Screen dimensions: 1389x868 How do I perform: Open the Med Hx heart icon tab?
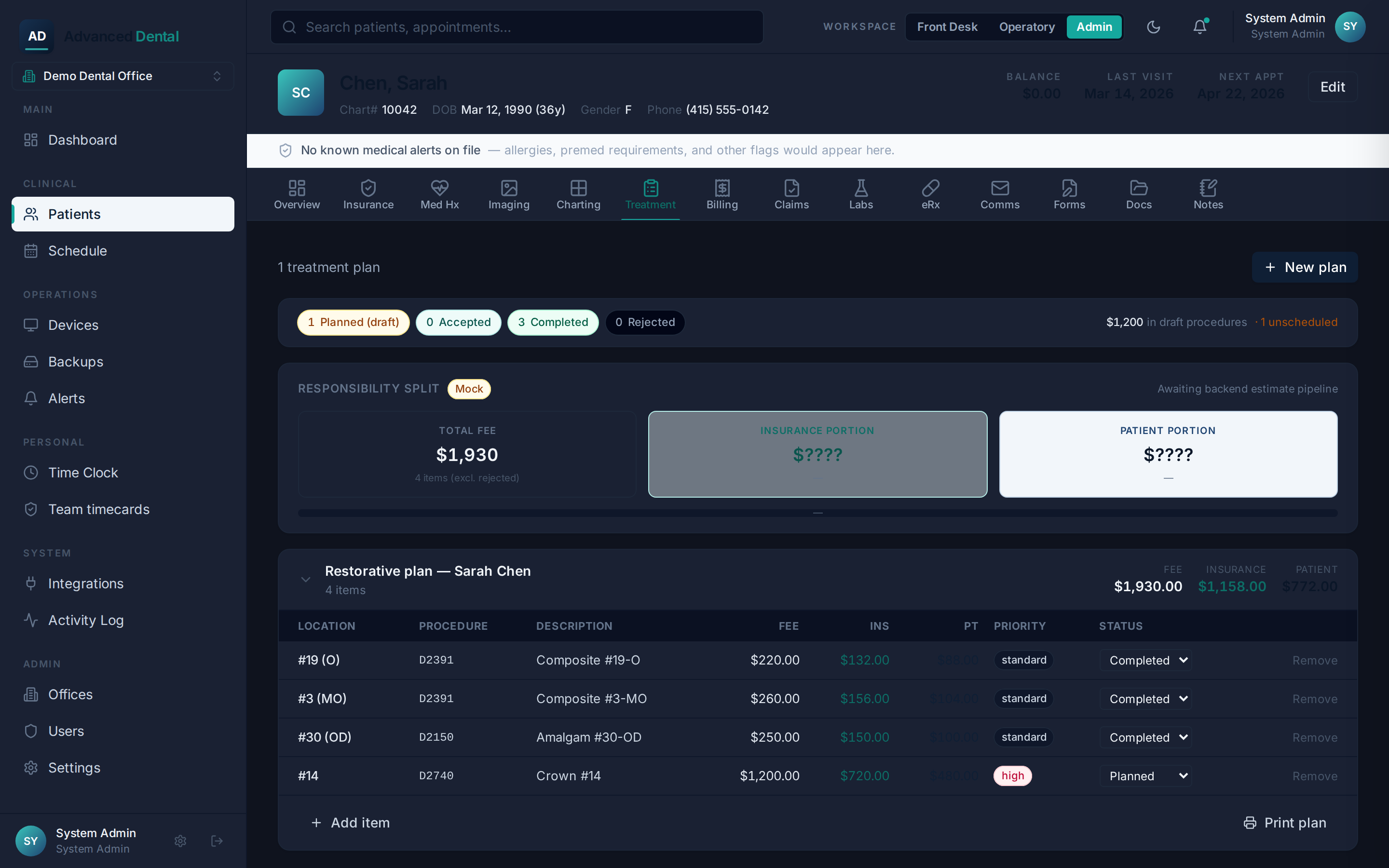439,188
